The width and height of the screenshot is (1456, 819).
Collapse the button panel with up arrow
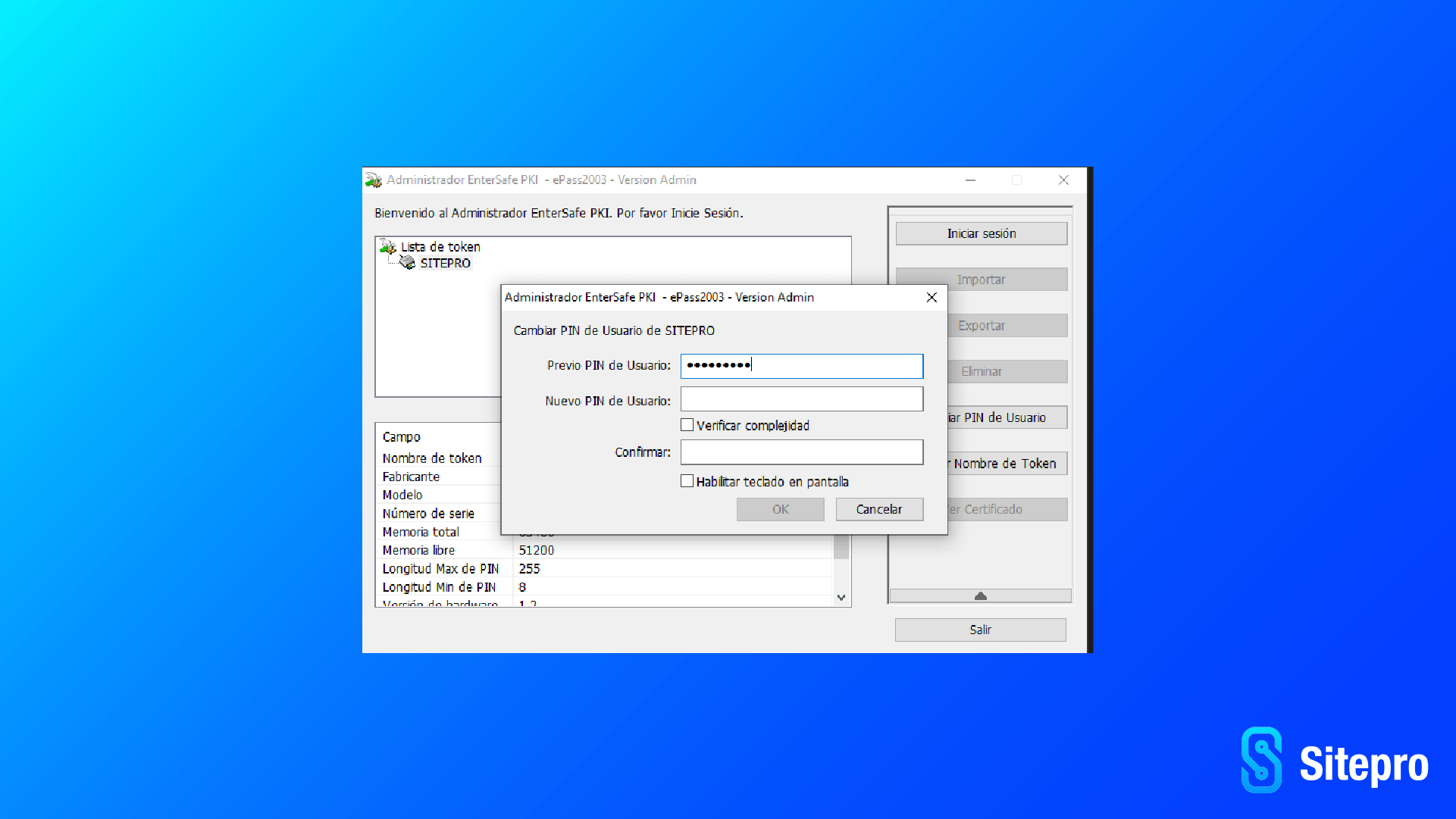click(981, 596)
